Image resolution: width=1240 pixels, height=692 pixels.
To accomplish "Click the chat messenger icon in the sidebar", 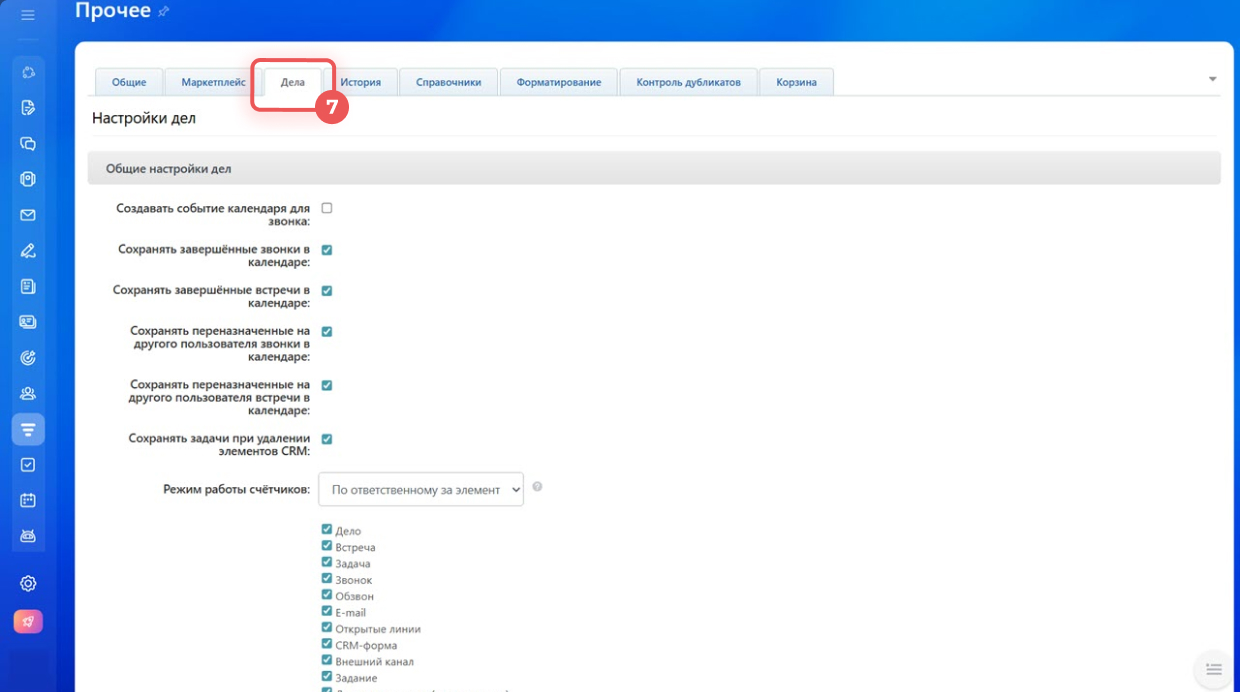I will 28,143.
